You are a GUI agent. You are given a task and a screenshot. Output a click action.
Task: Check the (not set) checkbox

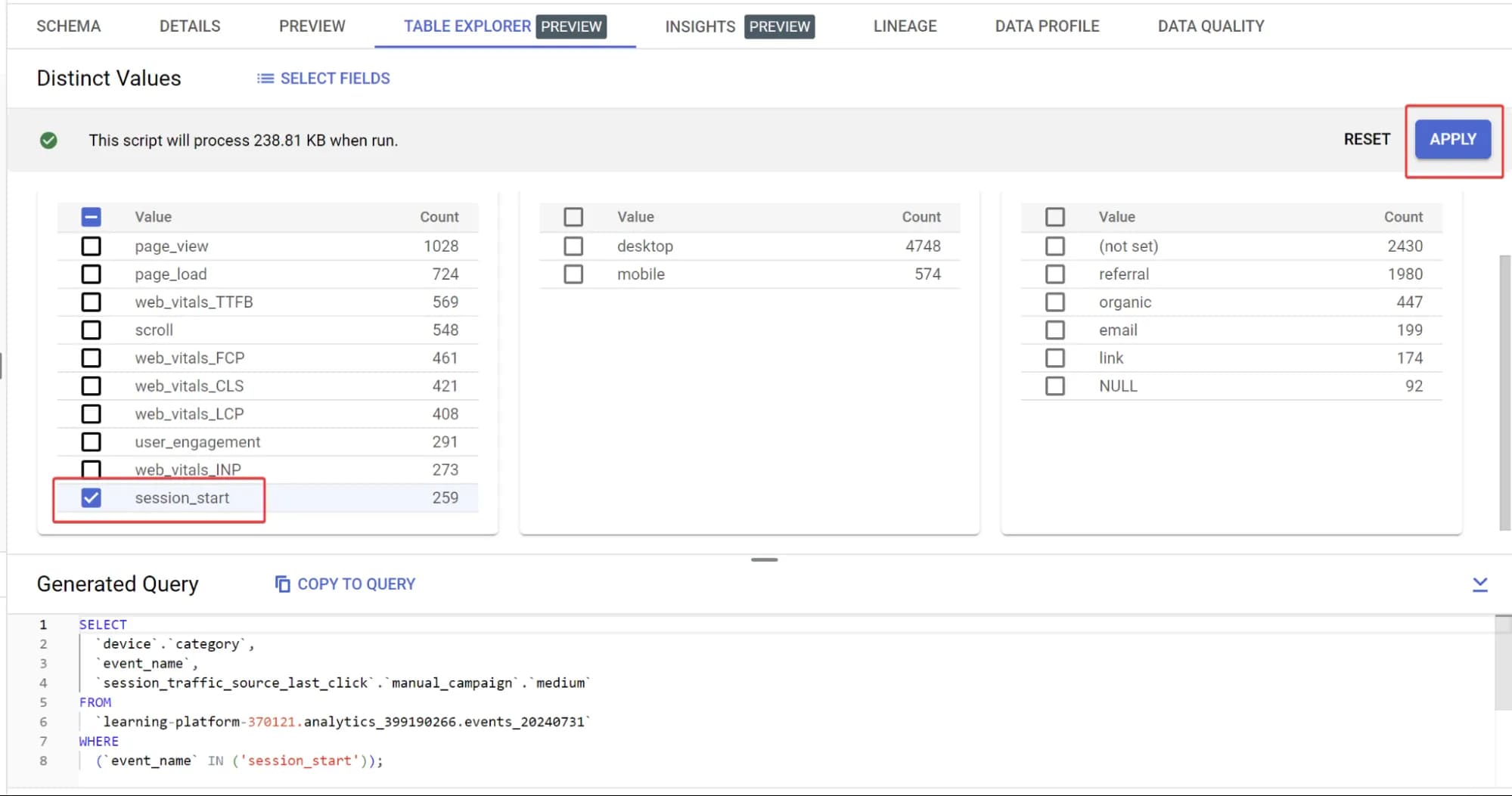[x=1054, y=246]
